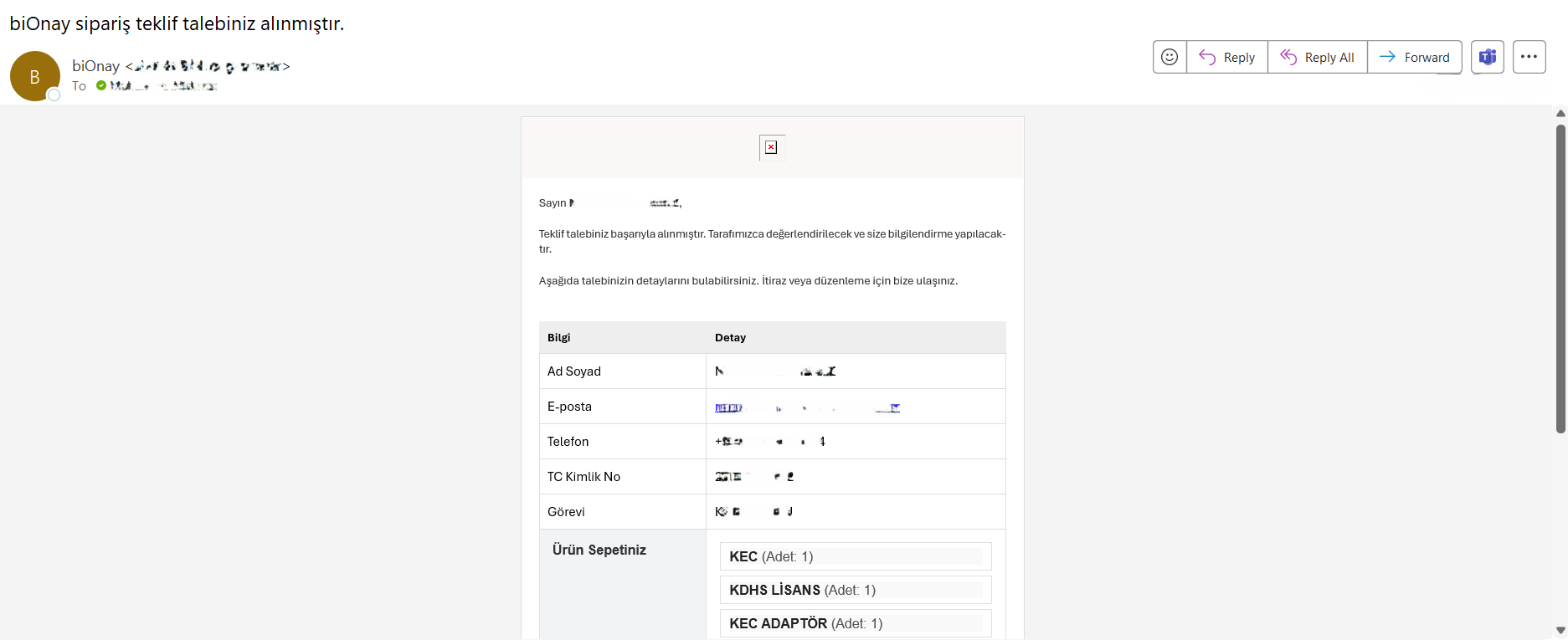Click the broken image placeholder in header

(x=771, y=147)
